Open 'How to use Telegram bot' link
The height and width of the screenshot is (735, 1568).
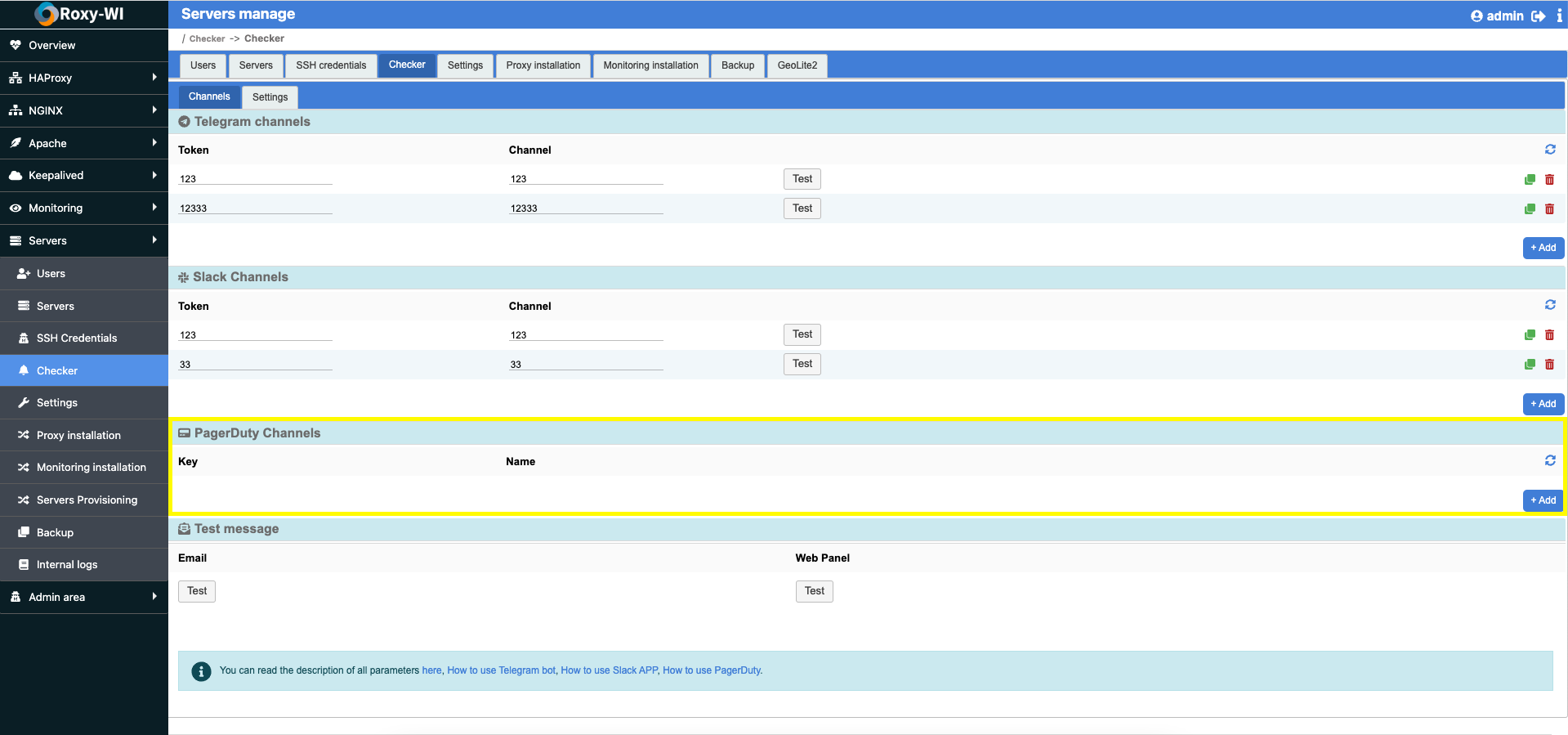tap(501, 670)
